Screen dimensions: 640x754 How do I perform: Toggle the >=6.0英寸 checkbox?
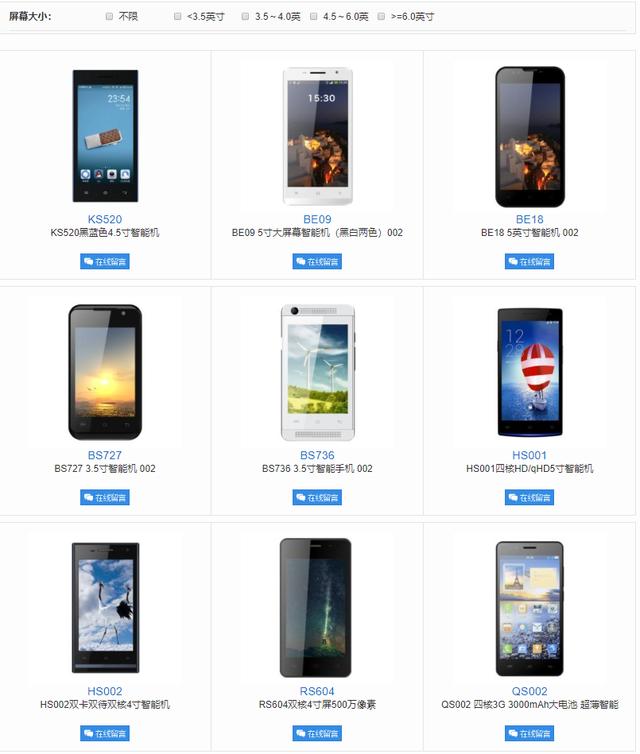pos(381,16)
